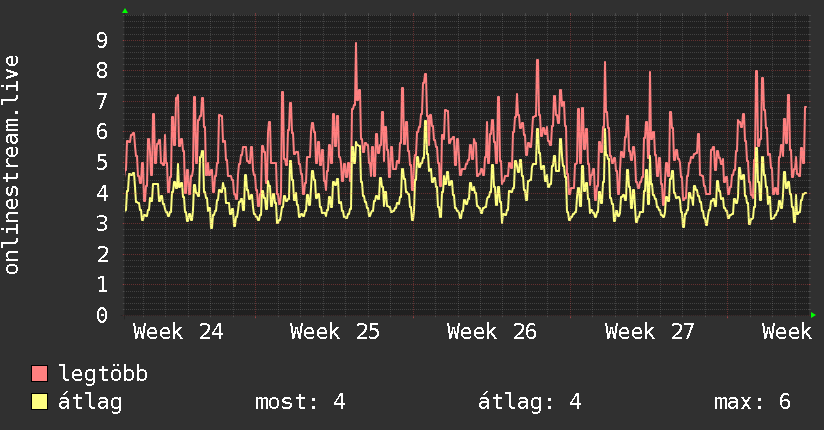Click the y-axis value 3 label
Screen dimensions: 824x430
(102, 223)
